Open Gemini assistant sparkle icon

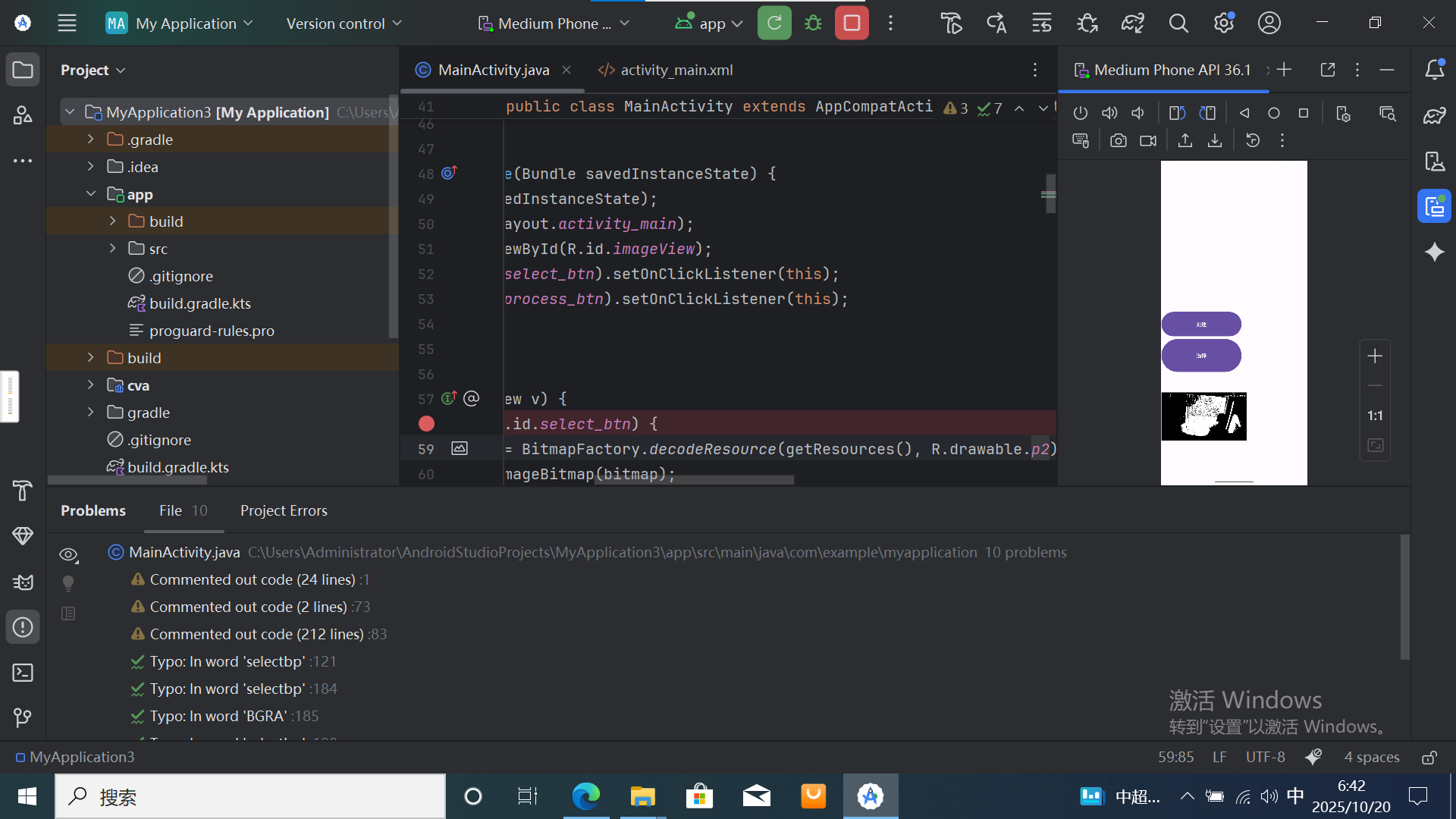[1434, 252]
